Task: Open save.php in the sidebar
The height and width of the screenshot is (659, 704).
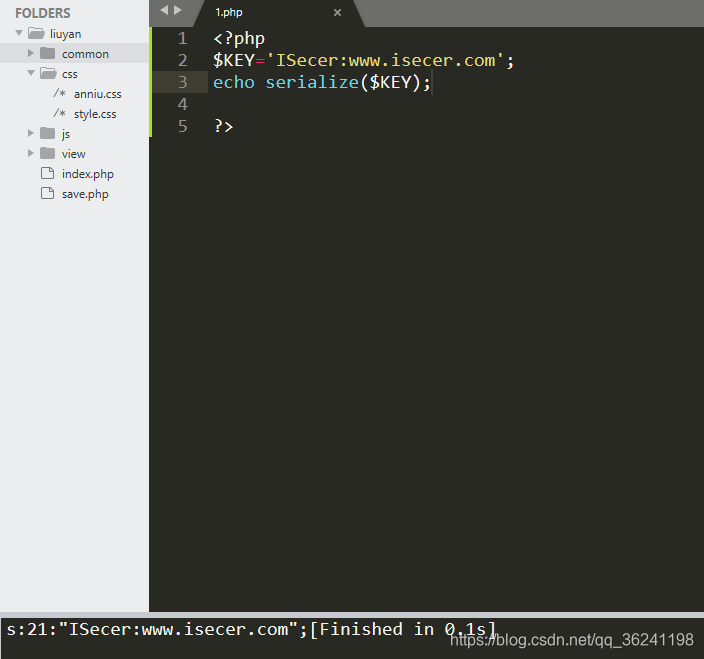Action: pyautogui.click(x=85, y=194)
